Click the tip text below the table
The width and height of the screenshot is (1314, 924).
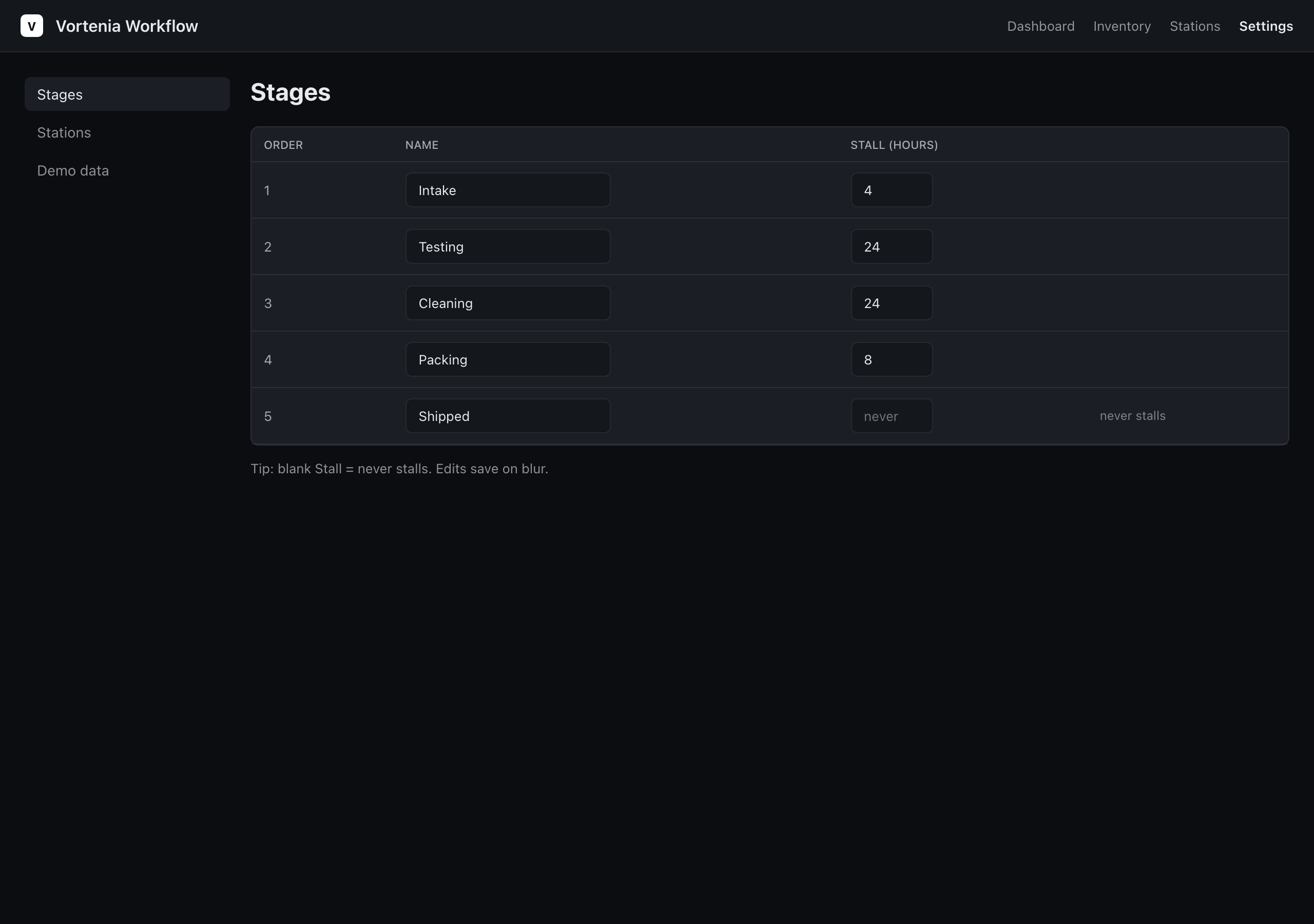click(399, 469)
